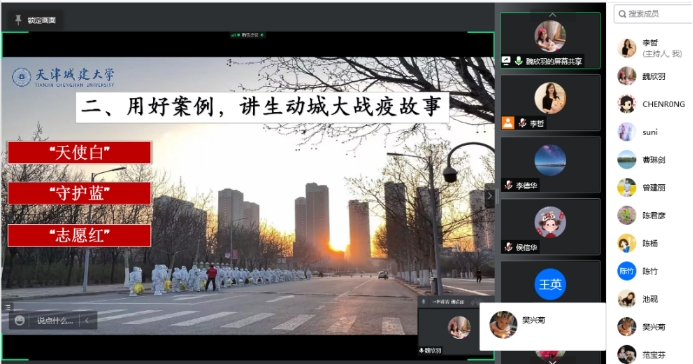Click the pin icon to lock the view
This screenshot has width=693, height=364.
18,20
